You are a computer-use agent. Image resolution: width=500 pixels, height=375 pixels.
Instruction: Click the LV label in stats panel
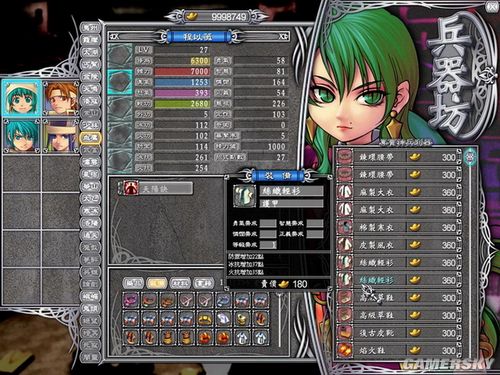(144, 50)
